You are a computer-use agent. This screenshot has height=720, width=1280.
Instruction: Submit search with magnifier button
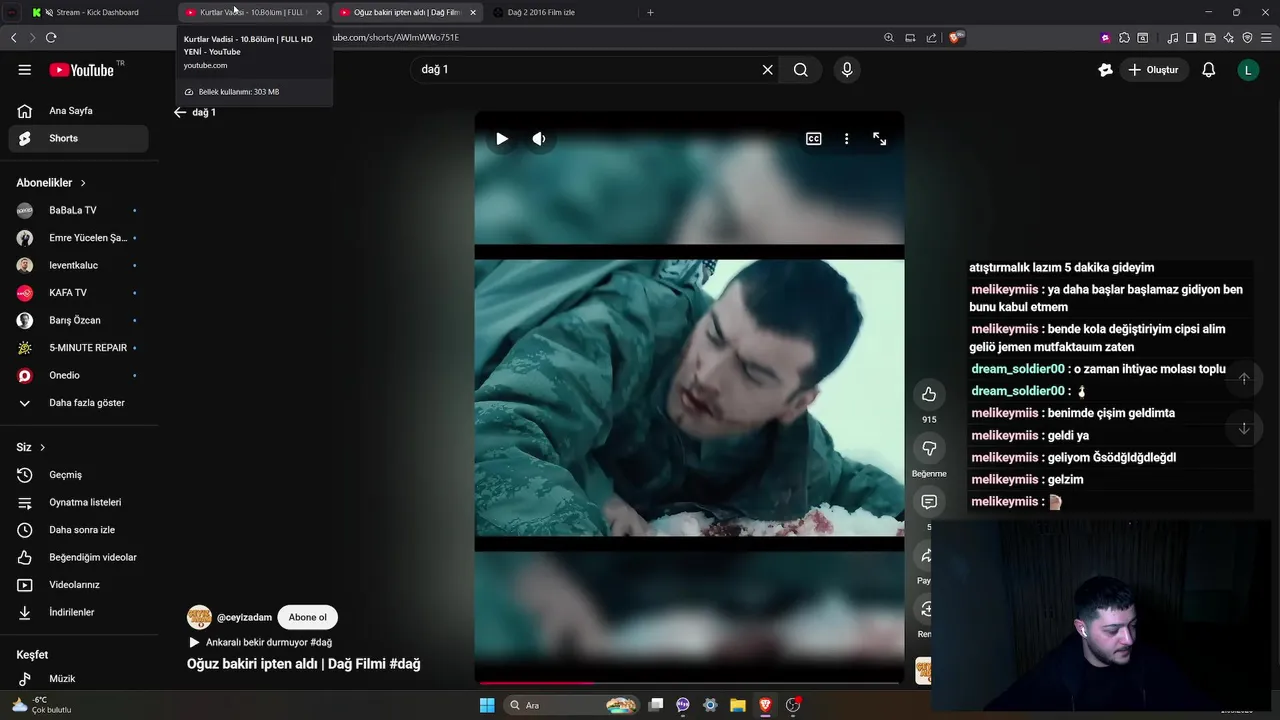click(x=801, y=70)
